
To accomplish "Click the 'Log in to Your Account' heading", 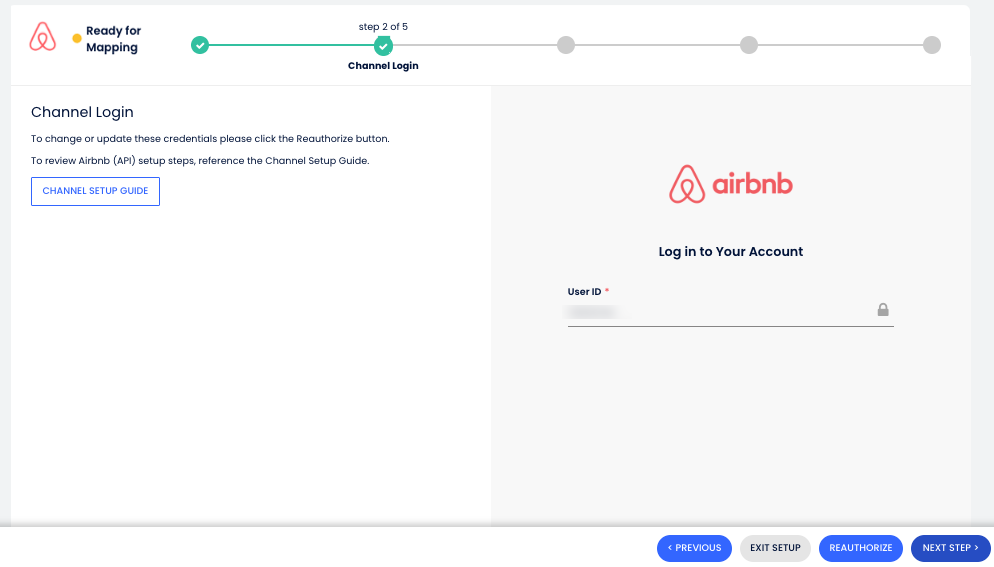I will [x=730, y=251].
